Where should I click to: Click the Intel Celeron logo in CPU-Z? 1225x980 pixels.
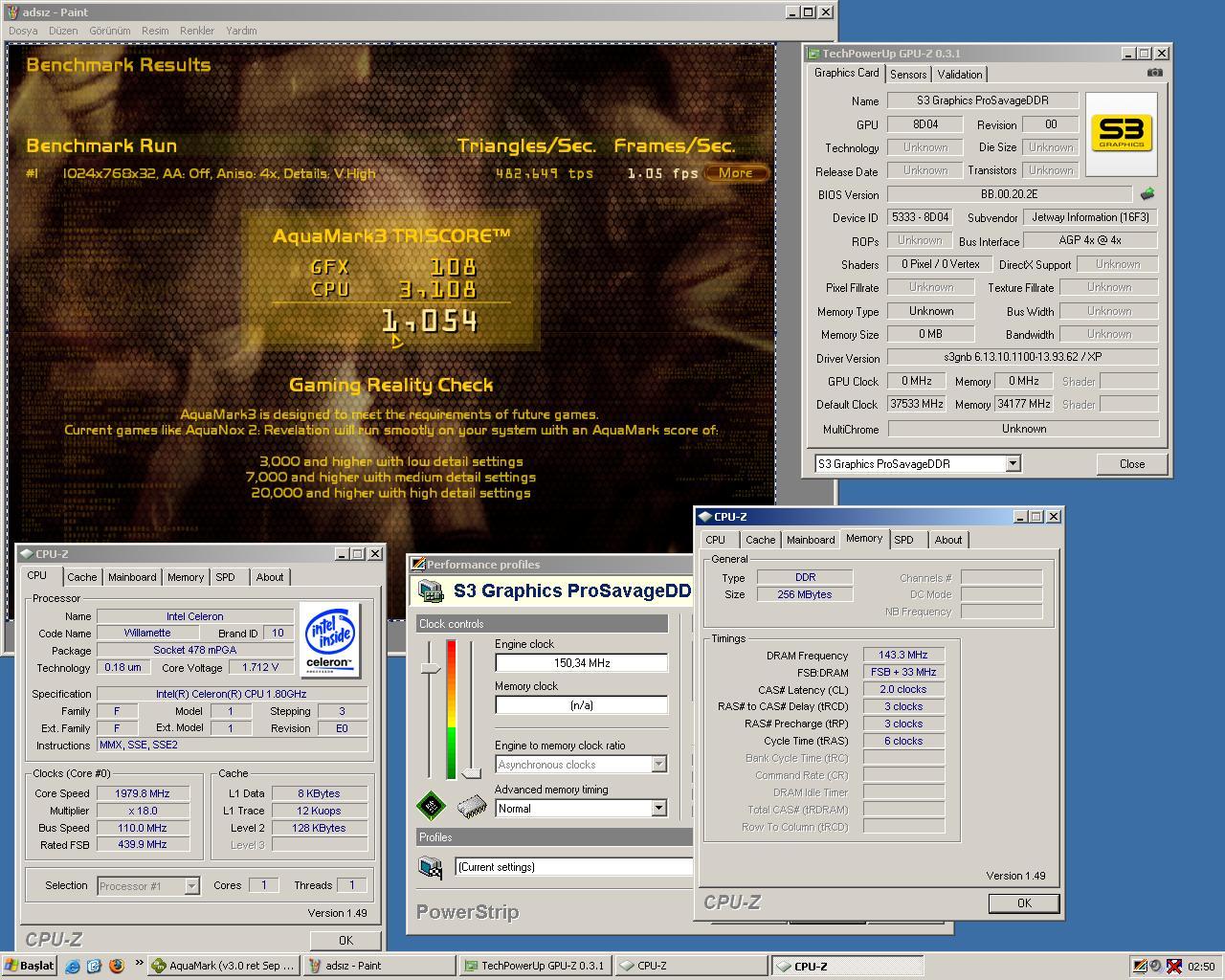(x=330, y=639)
